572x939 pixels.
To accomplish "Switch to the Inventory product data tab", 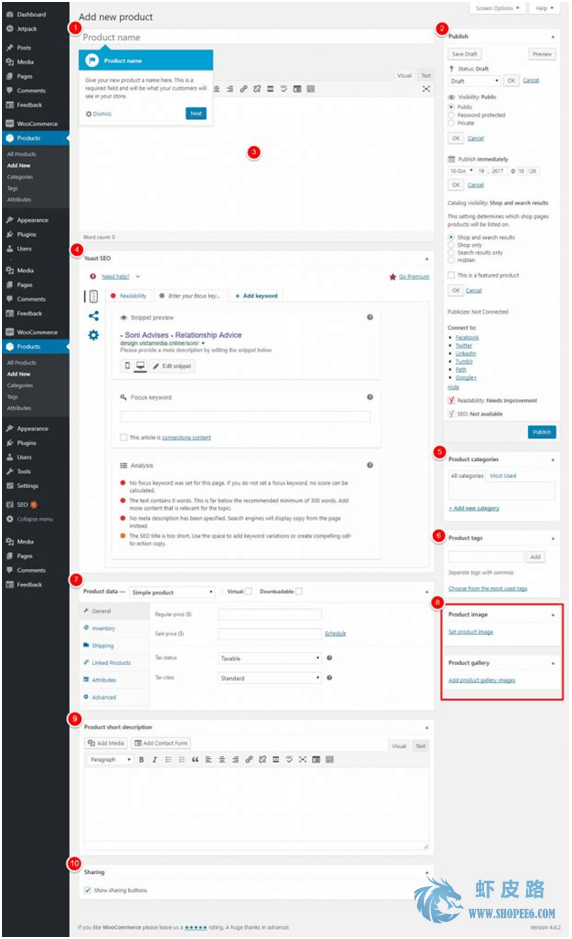I will 103,628.
